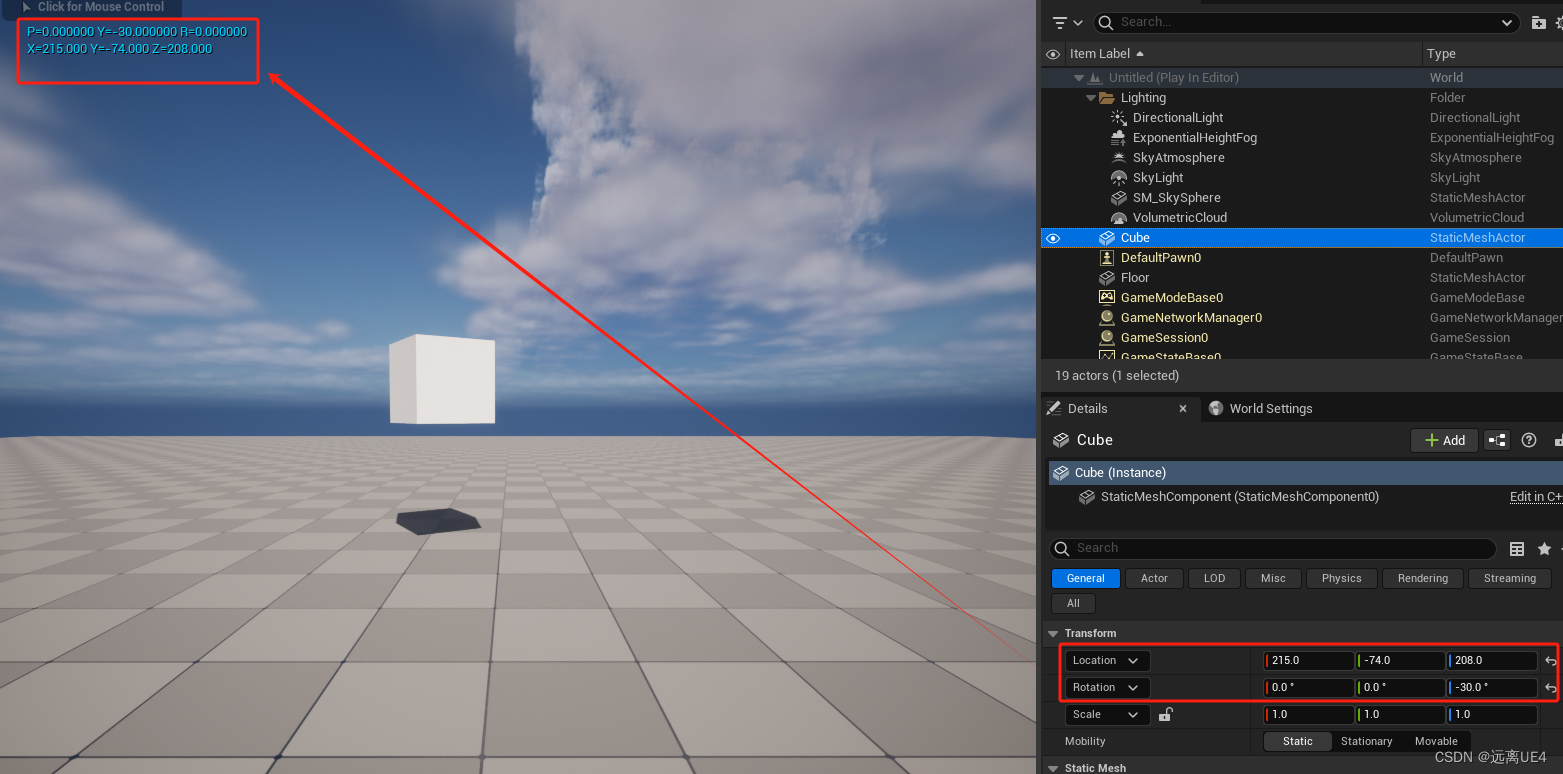The width and height of the screenshot is (1563, 774).
Task: Toggle Cube visibility eye in Outliner
Action: pyautogui.click(x=1052, y=238)
